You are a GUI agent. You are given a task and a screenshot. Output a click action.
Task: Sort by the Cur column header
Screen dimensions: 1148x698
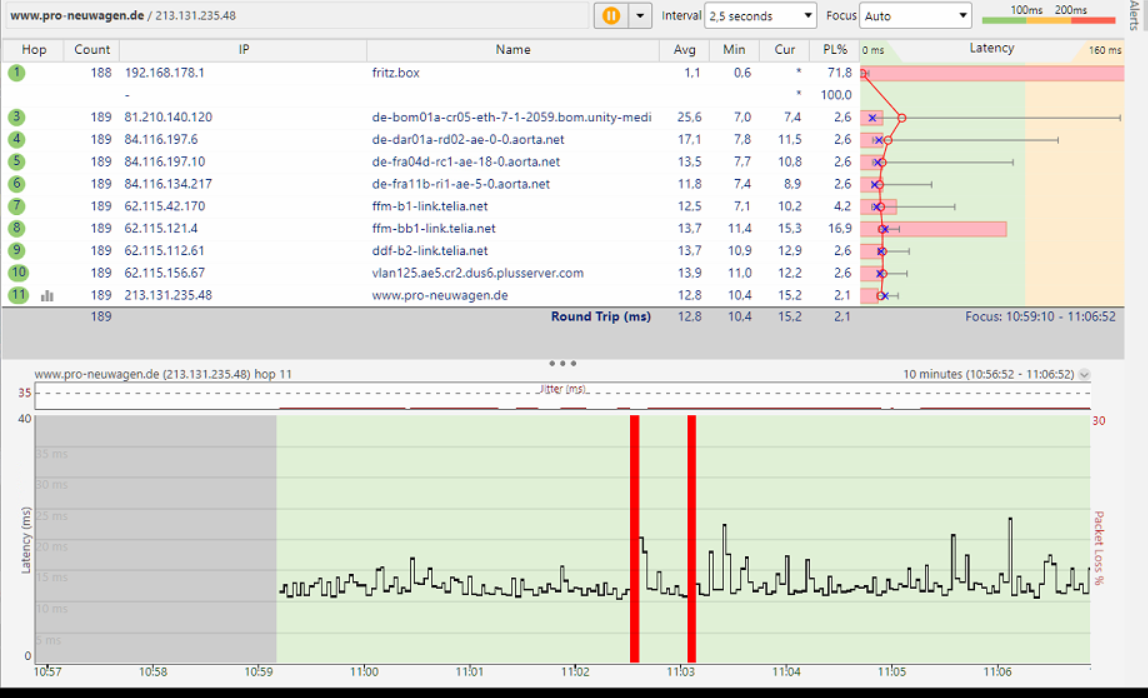784,50
